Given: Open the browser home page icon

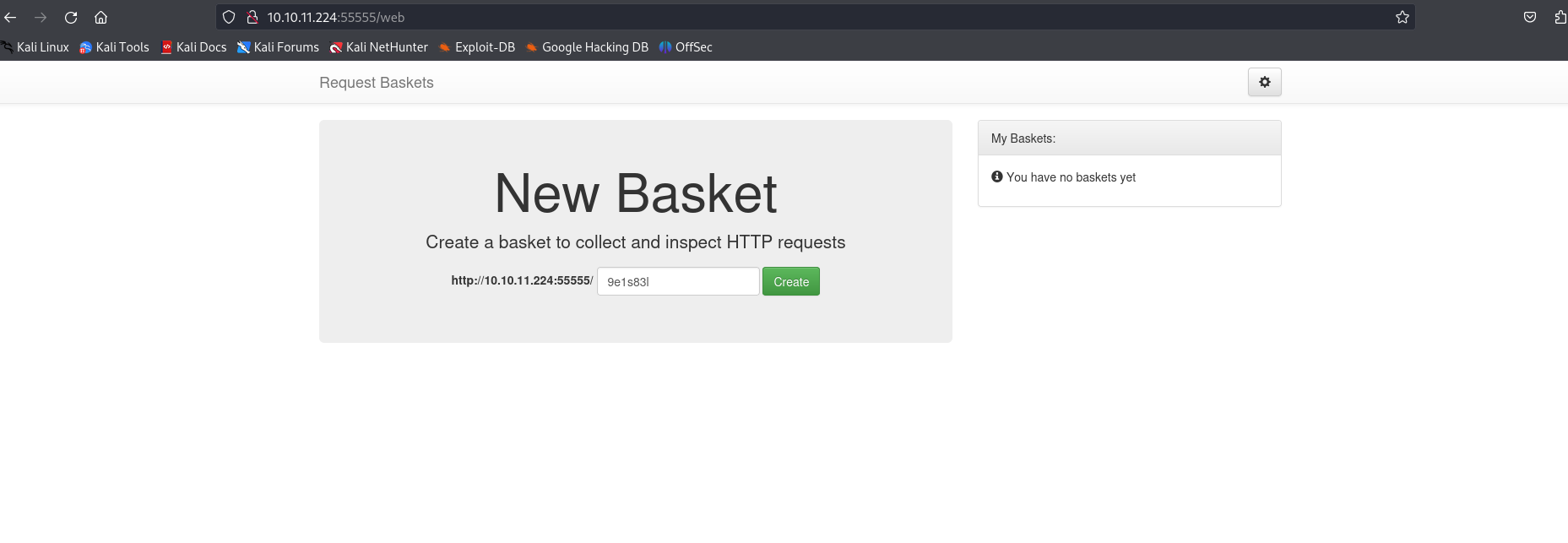Looking at the screenshot, I should coord(100,17).
